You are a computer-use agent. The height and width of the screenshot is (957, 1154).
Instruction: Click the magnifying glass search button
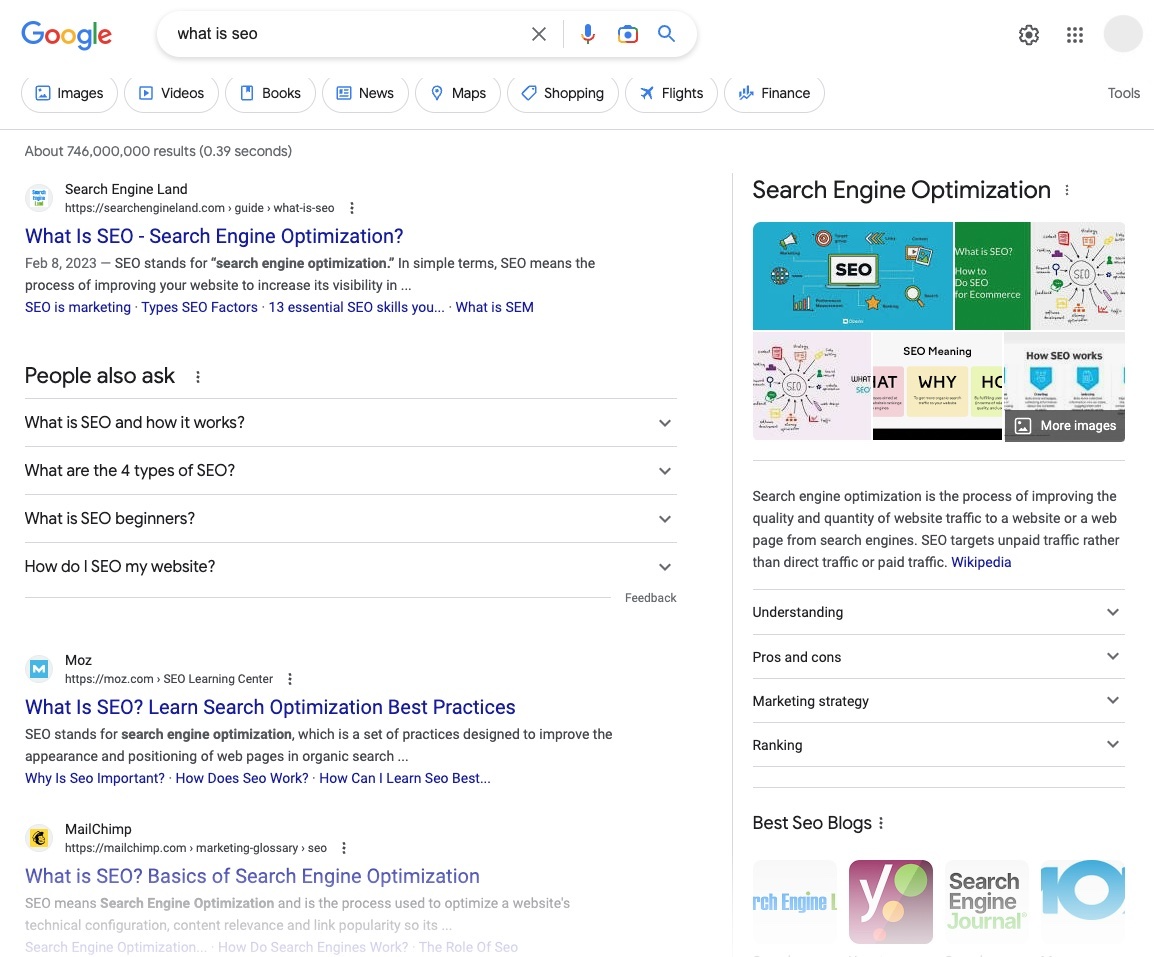[x=667, y=35]
